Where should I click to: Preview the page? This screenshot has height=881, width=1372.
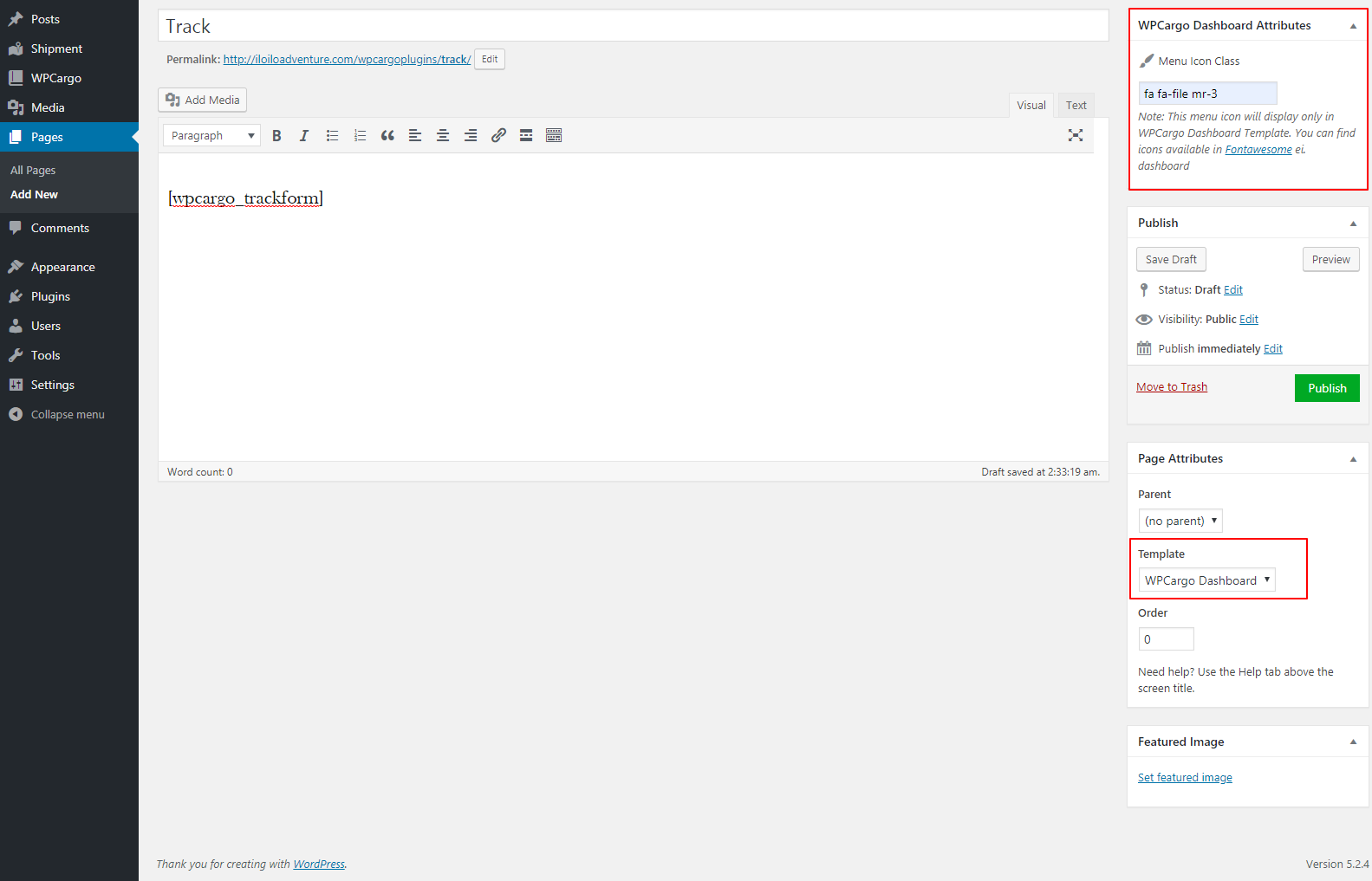pos(1330,259)
